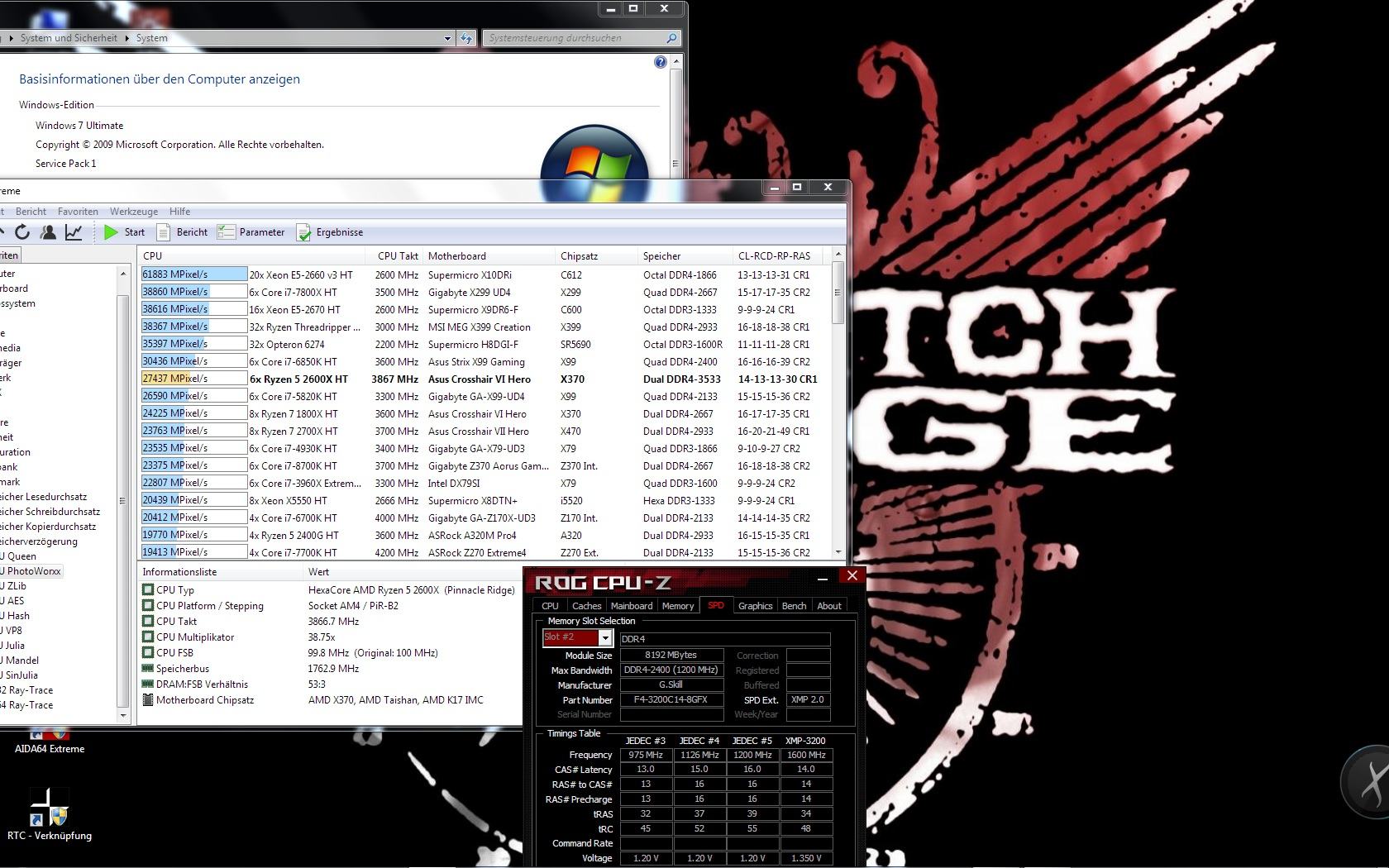The width and height of the screenshot is (1389, 868).
Task: Click the help question mark in System window
Action: coord(660,62)
